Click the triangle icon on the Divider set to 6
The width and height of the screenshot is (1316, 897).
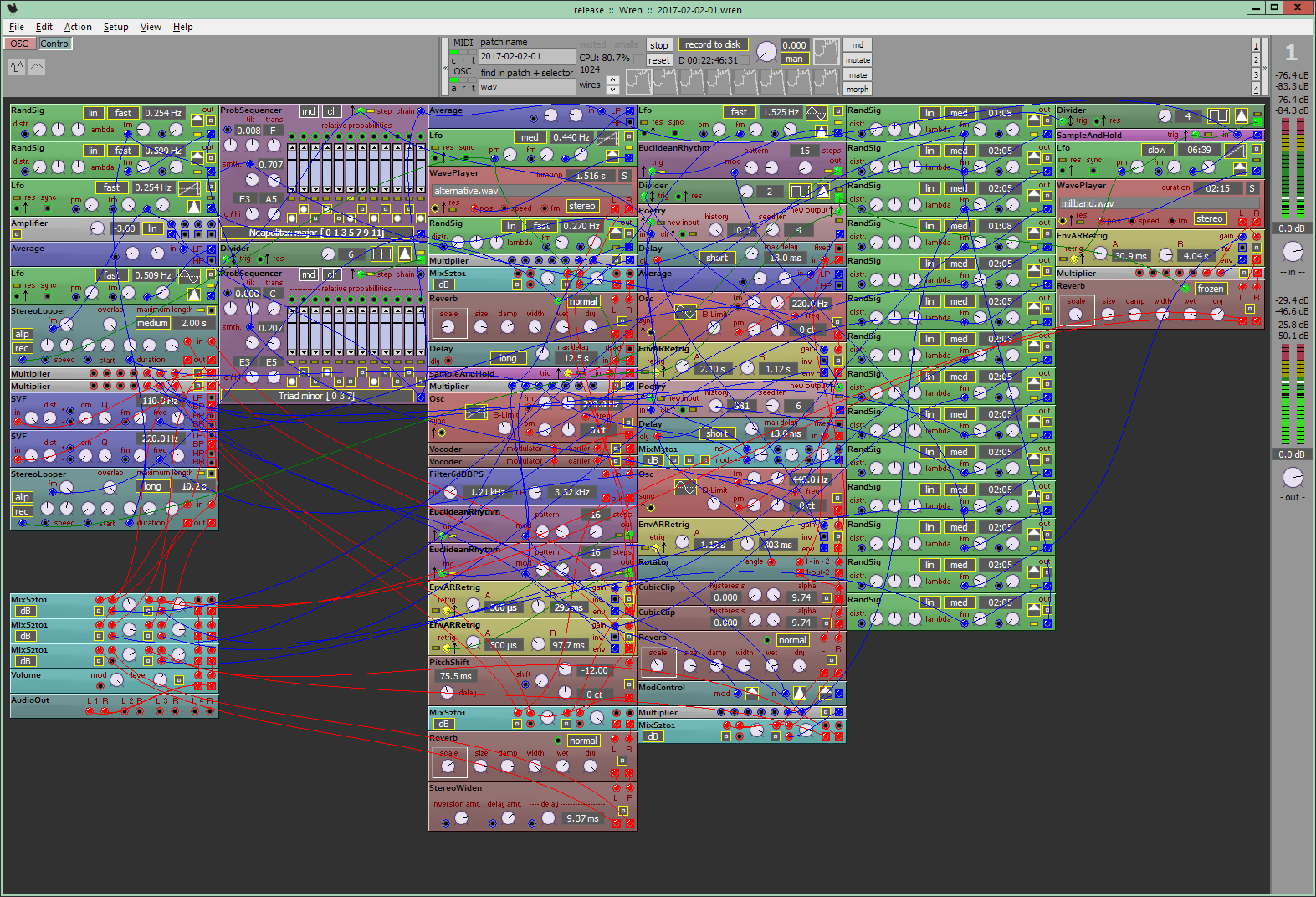pos(405,254)
